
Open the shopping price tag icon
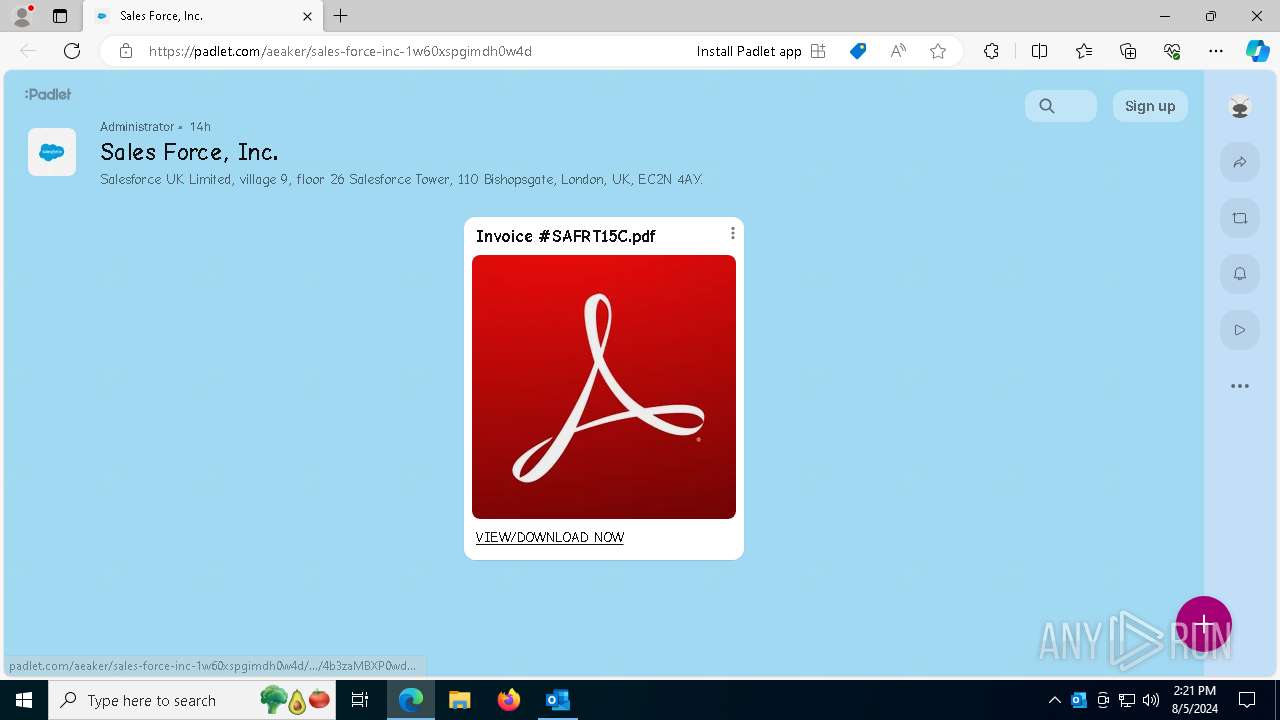coord(858,51)
